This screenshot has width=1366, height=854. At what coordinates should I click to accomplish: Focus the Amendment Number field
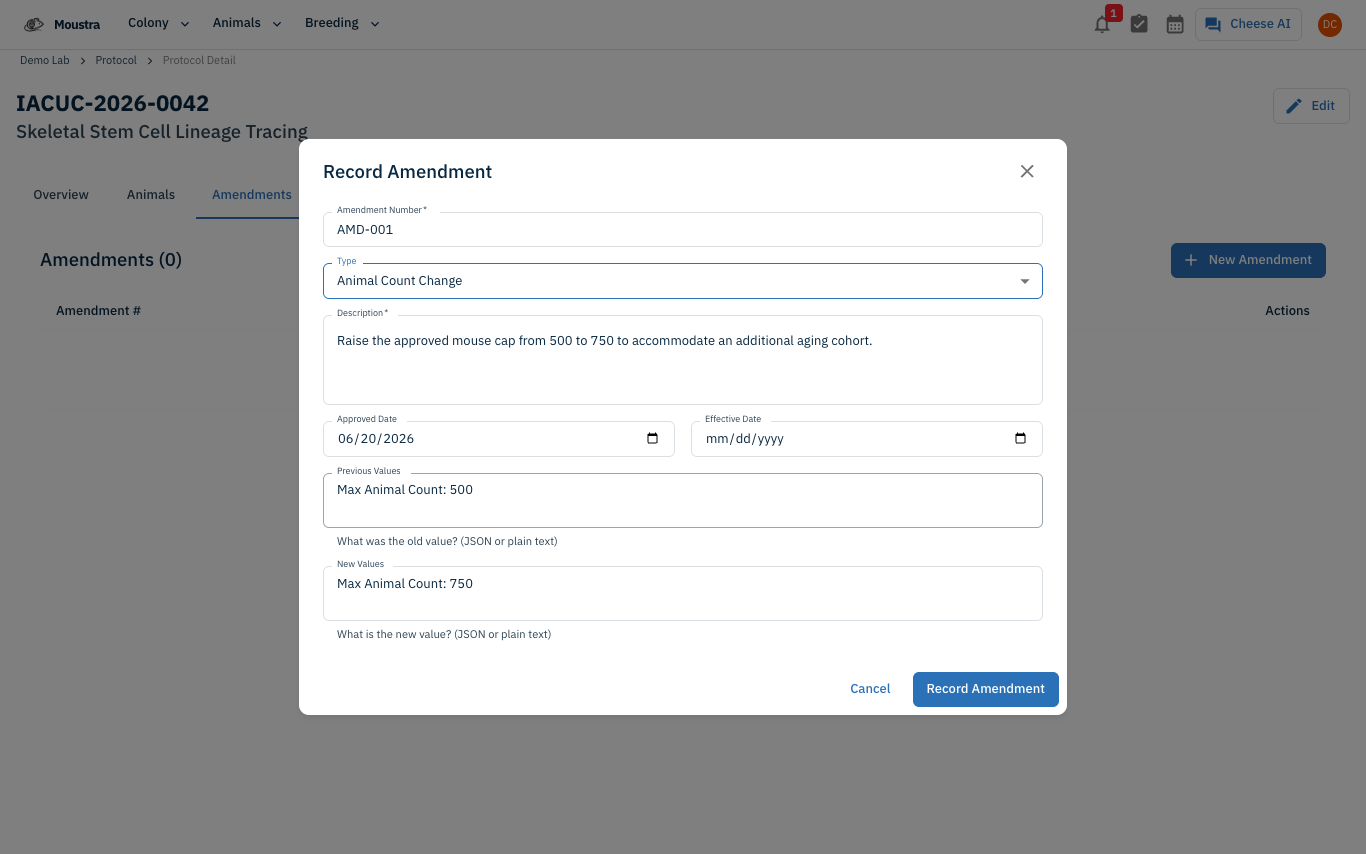[x=683, y=230]
